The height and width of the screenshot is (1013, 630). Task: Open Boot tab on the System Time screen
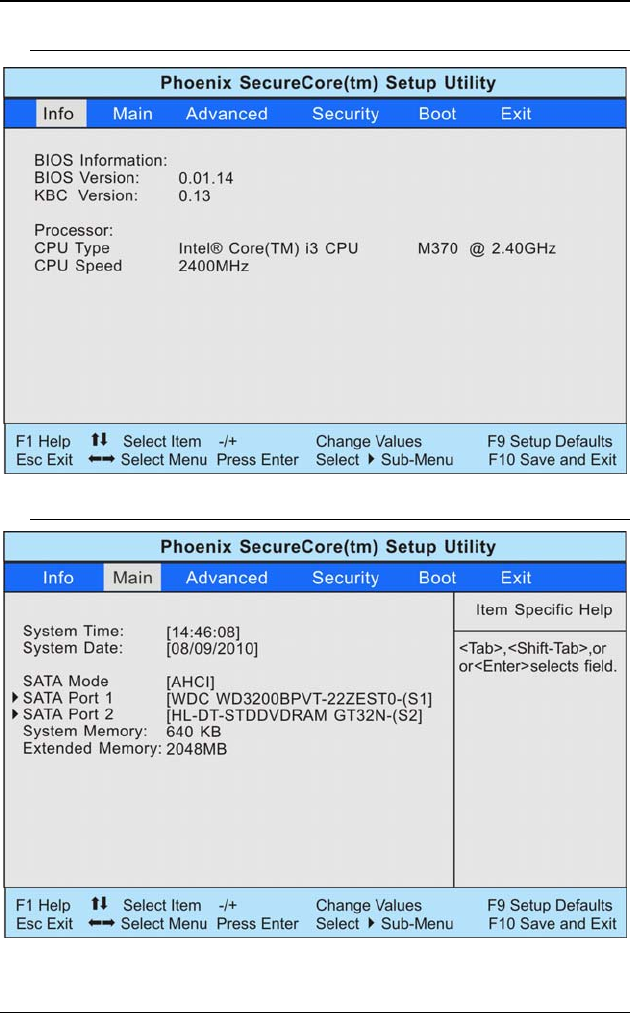click(437, 578)
